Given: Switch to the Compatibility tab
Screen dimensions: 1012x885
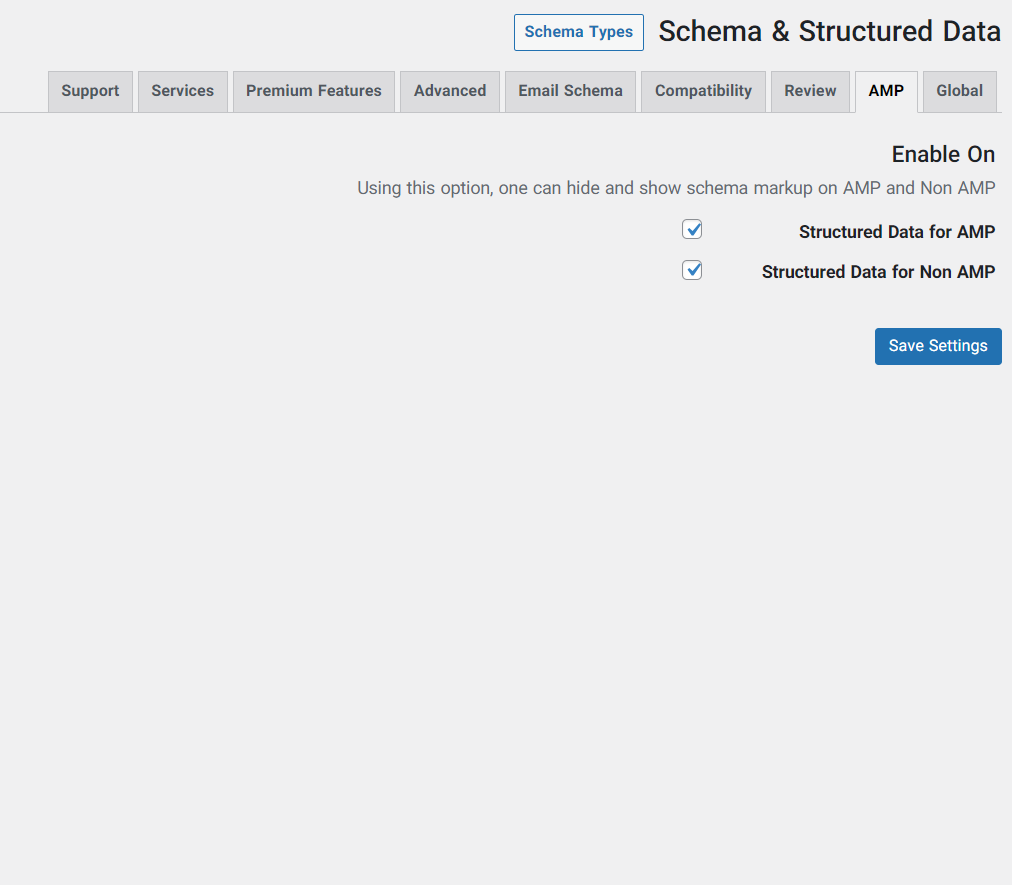Looking at the screenshot, I should coord(703,91).
